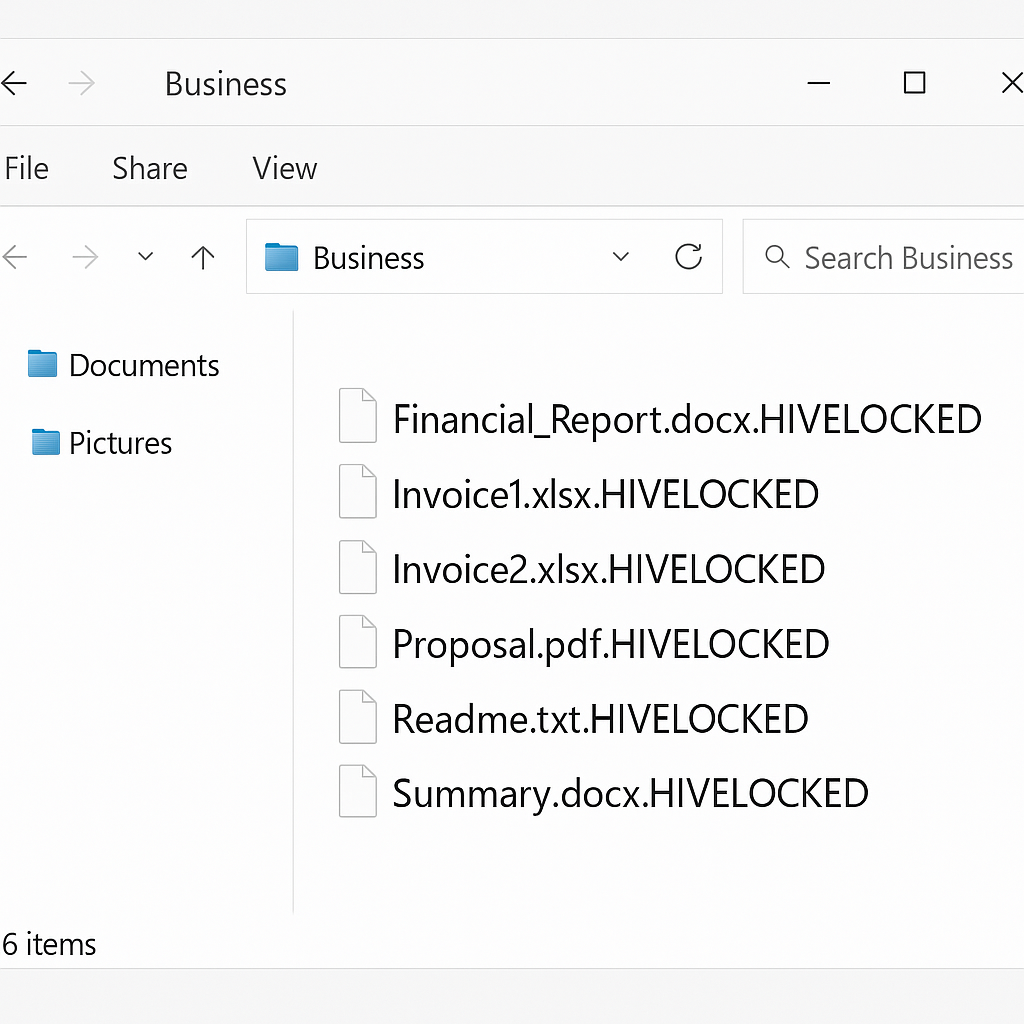Open the recent locations dropdown chevron
Viewport: 1024px width, 1024px height.
pos(145,258)
